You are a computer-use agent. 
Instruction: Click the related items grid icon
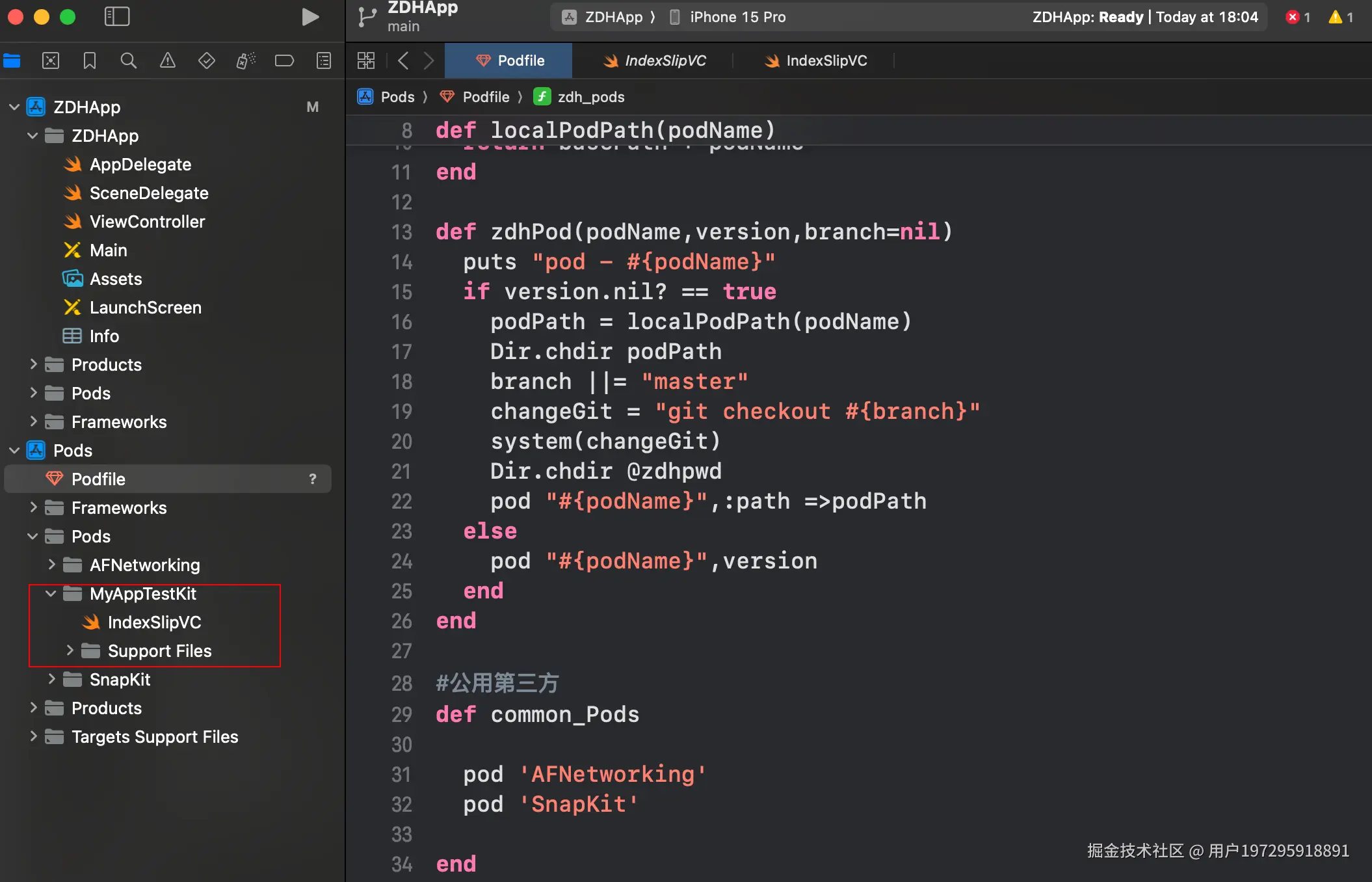(366, 60)
